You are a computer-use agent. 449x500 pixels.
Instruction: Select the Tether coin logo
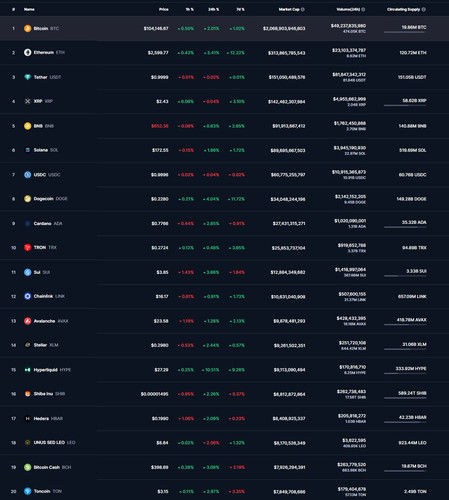[28, 77]
